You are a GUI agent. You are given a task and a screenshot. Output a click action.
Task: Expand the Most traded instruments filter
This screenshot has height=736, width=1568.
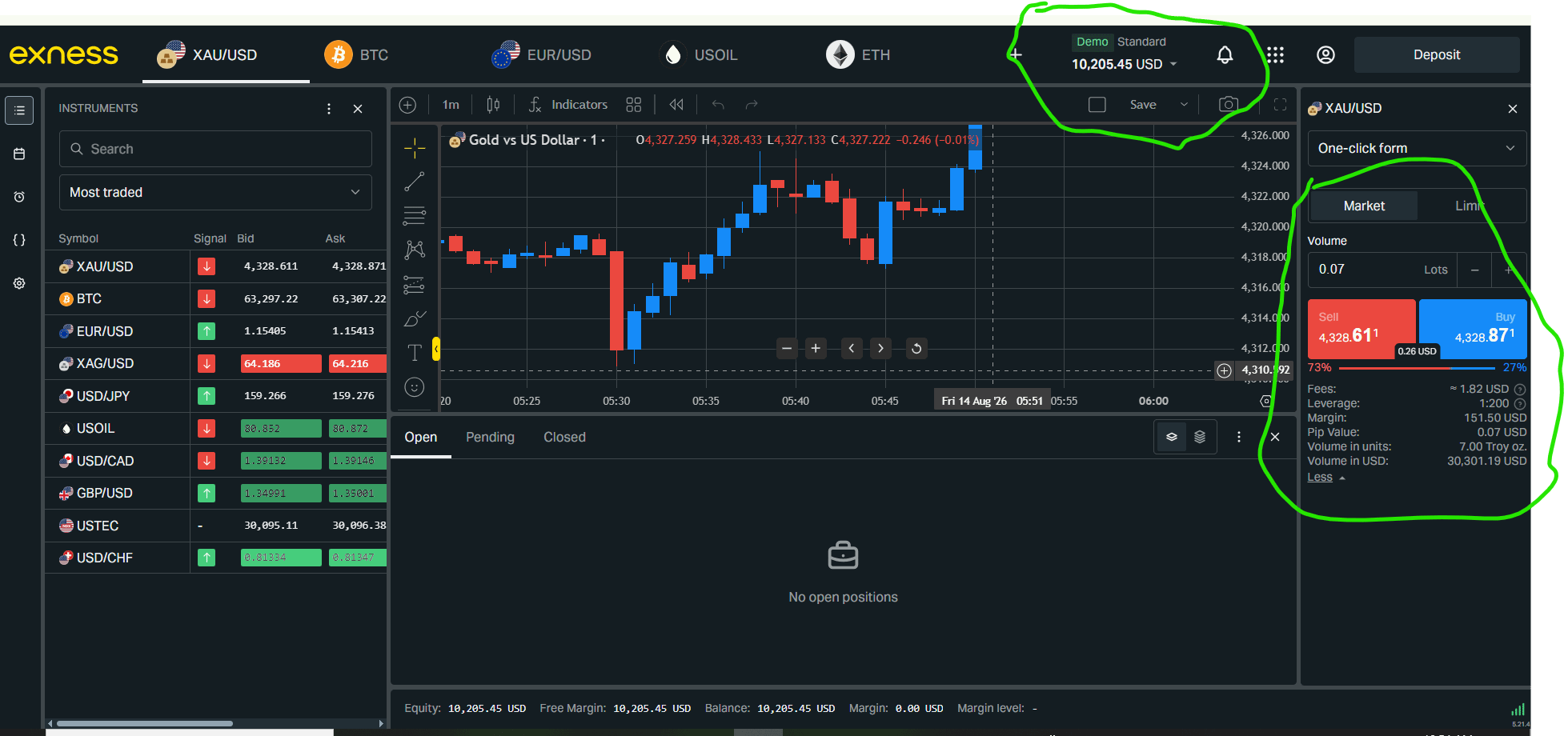(215, 193)
